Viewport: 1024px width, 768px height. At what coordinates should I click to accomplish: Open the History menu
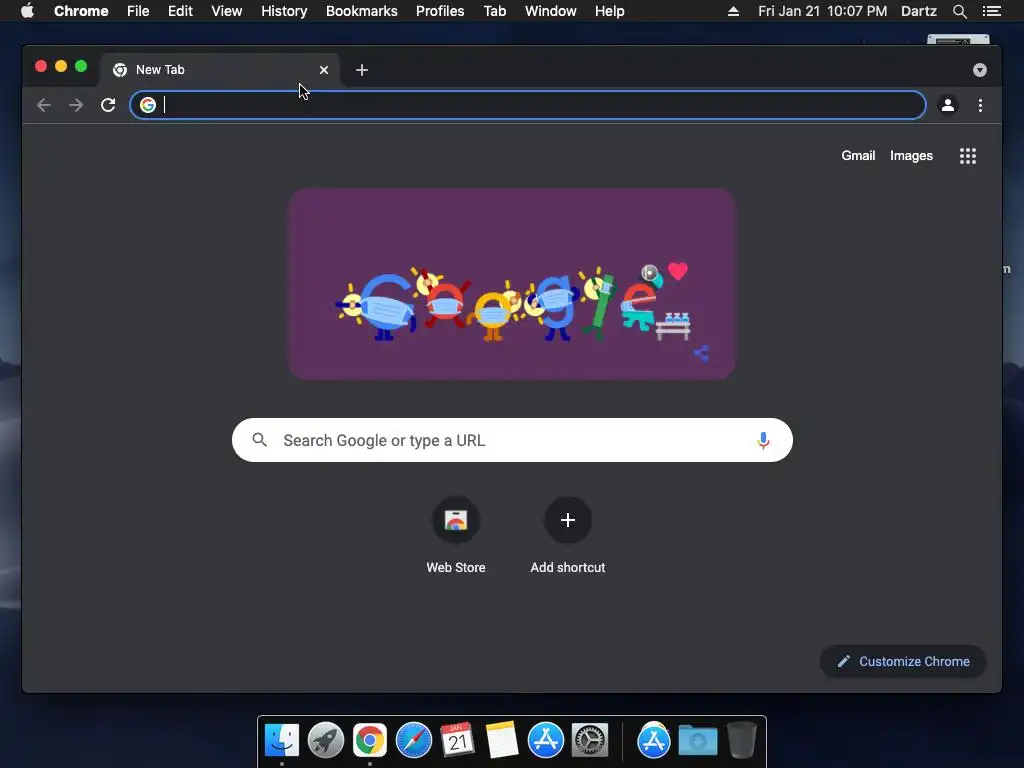tap(284, 11)
